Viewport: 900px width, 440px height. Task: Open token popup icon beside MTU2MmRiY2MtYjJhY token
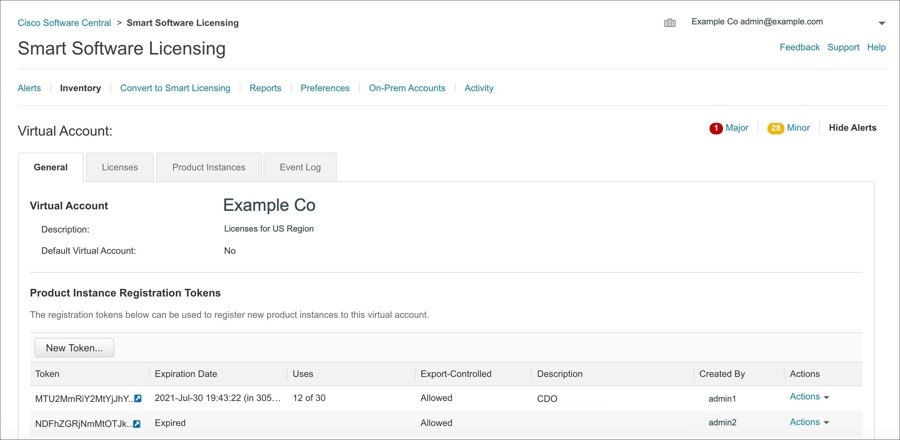click(x=138, y=398)
